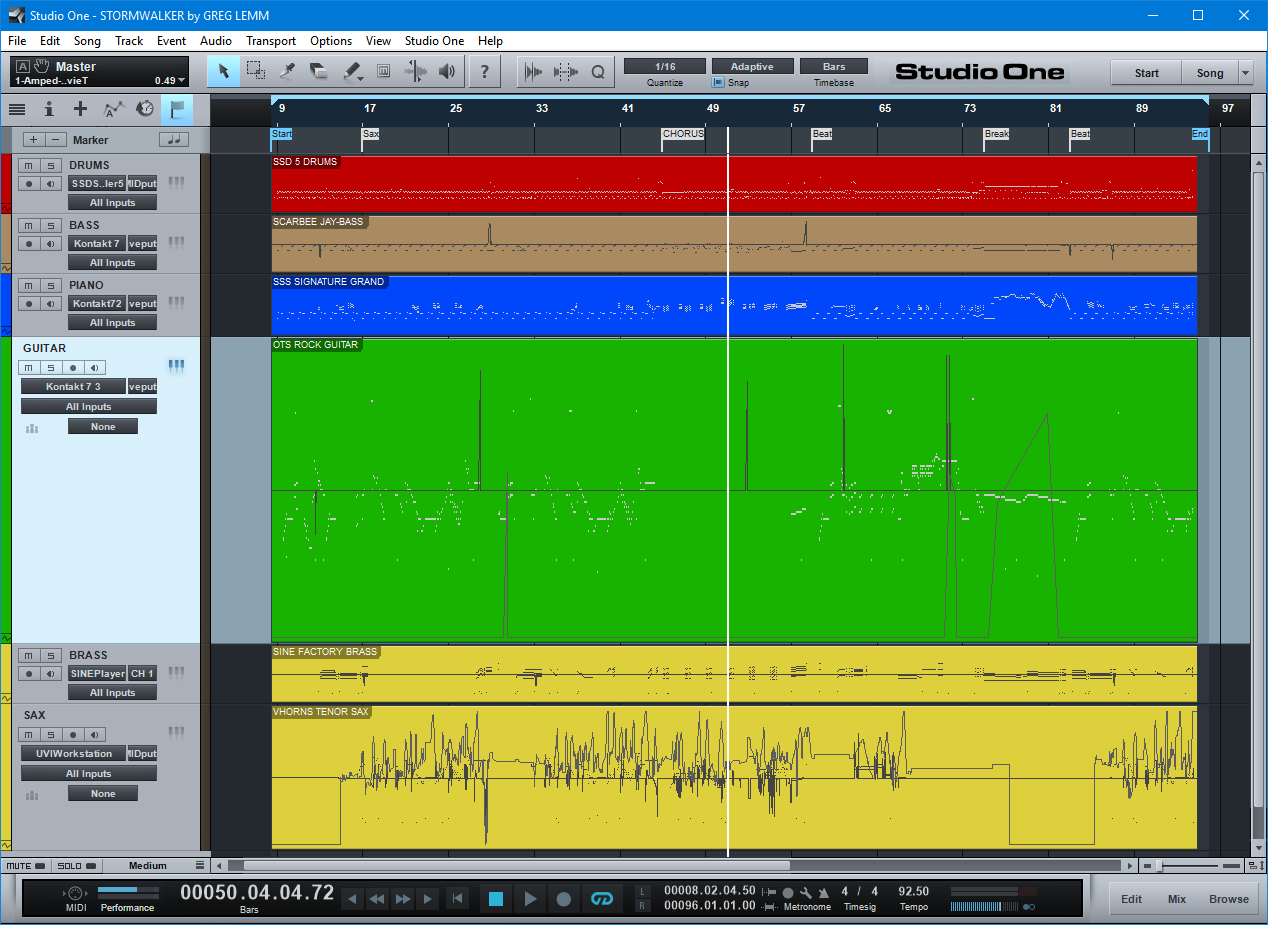Enable monitor on the SAX track
The height and width of the screenshot is (925, 1268).
[x=93, y=734]
